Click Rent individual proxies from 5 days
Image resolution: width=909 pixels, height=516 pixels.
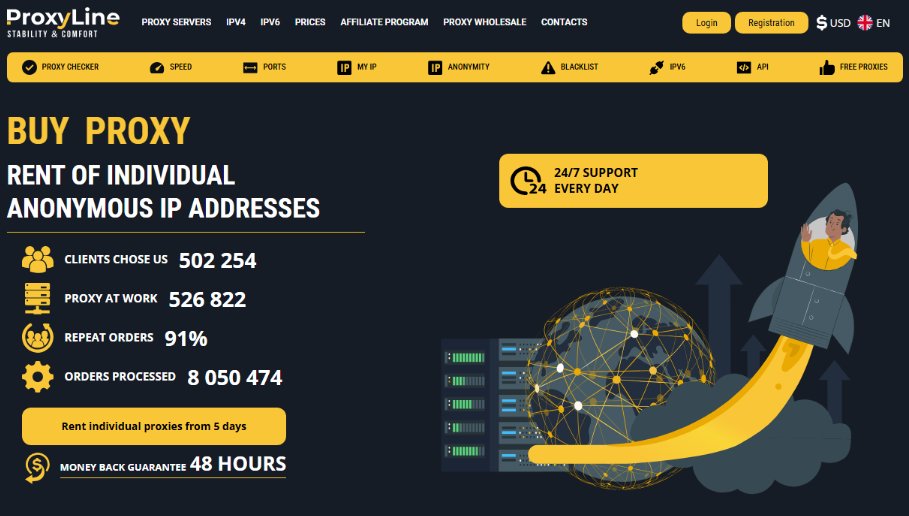(x=154, y=426)
